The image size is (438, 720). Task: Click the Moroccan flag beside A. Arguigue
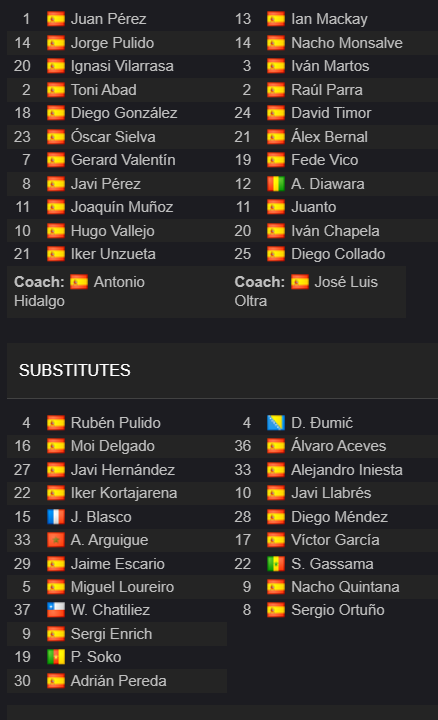tap(56, 540)
